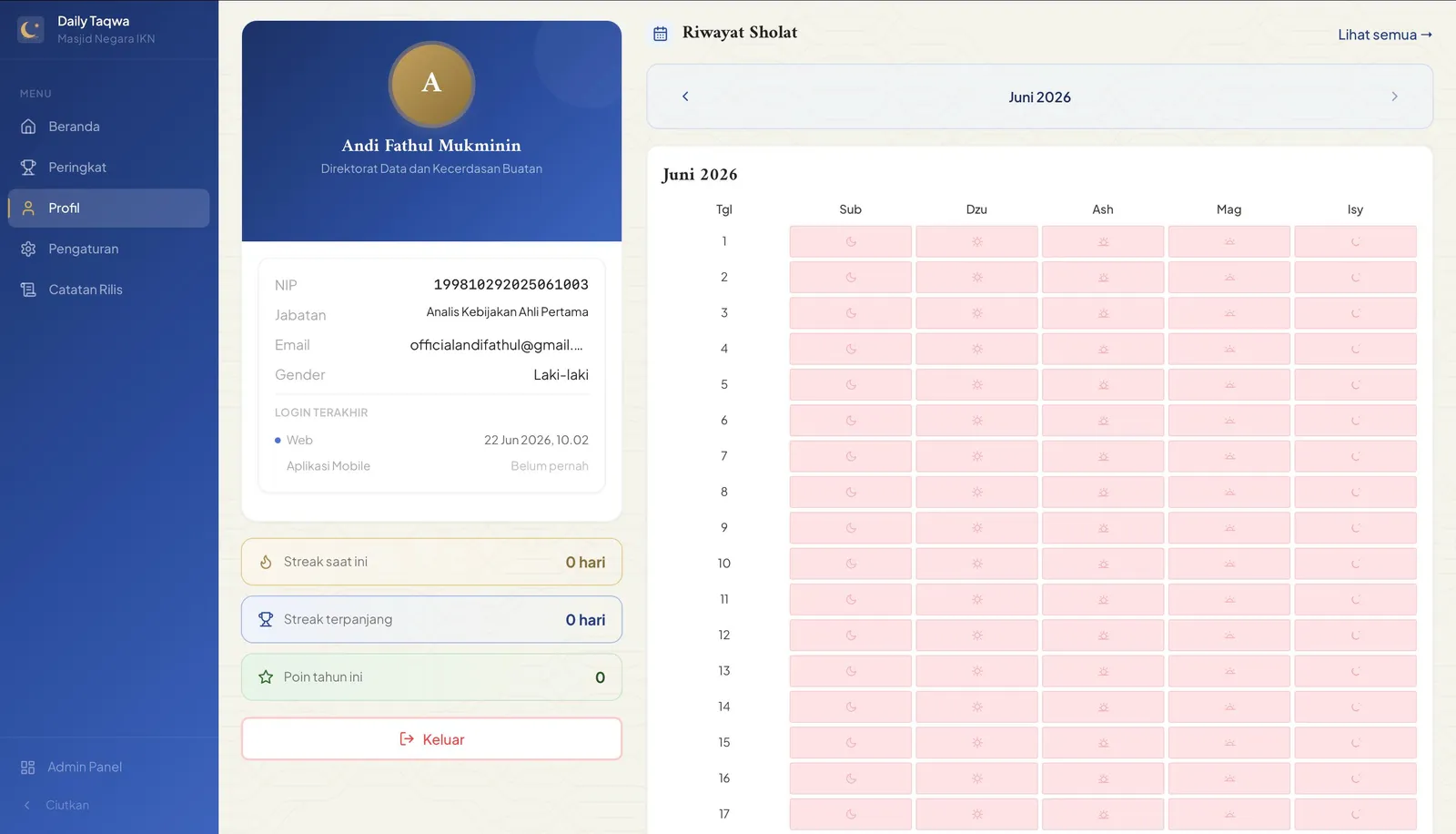
Task: Go to previous month with left chevron
Action: tap(685, 97)
